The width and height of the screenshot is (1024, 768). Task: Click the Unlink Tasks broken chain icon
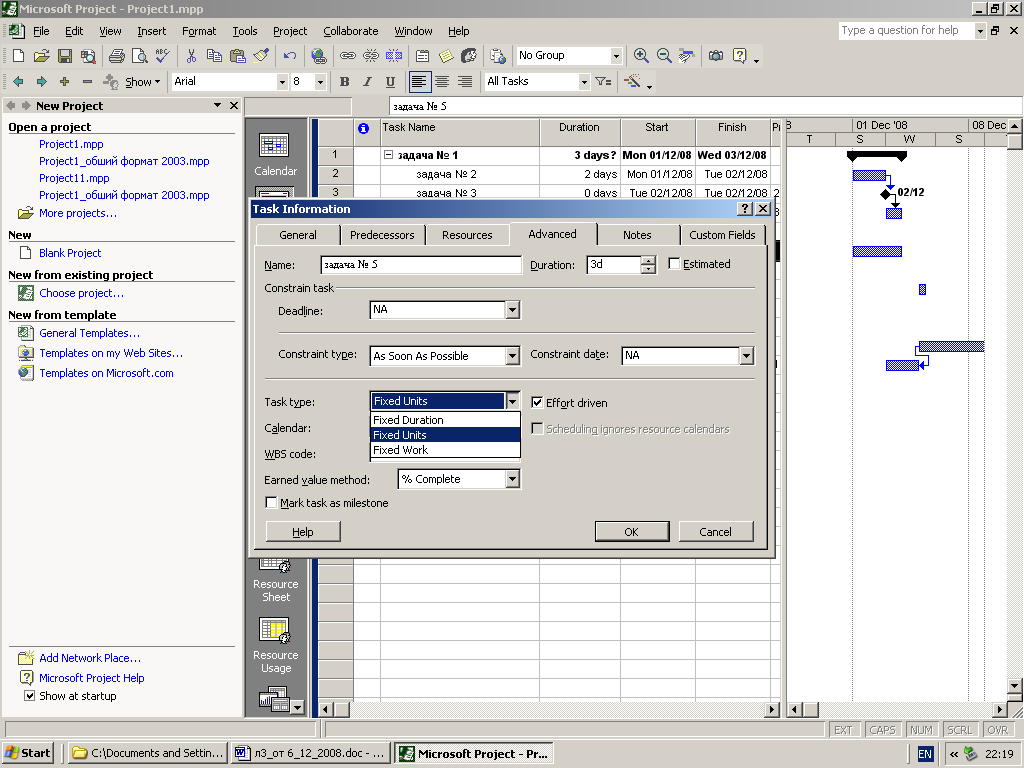pos(371,56)
